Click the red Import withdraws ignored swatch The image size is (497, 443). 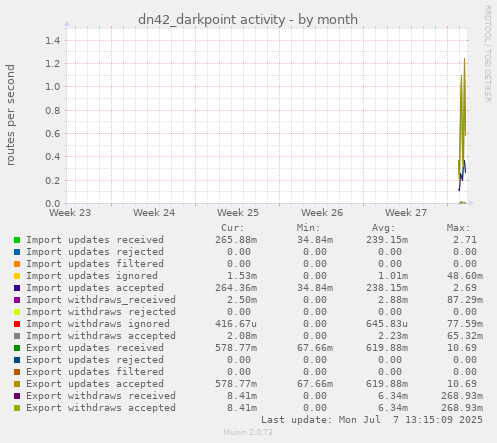point(17,324)
